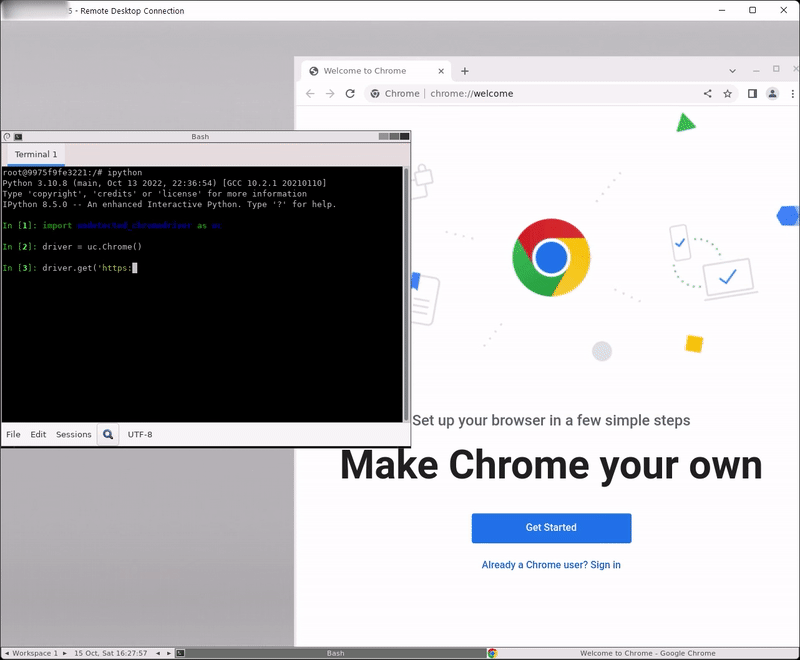This screenshot has width=800, height=660.
Task: Bookmark the current page via star icon
Action: (727, 93)
